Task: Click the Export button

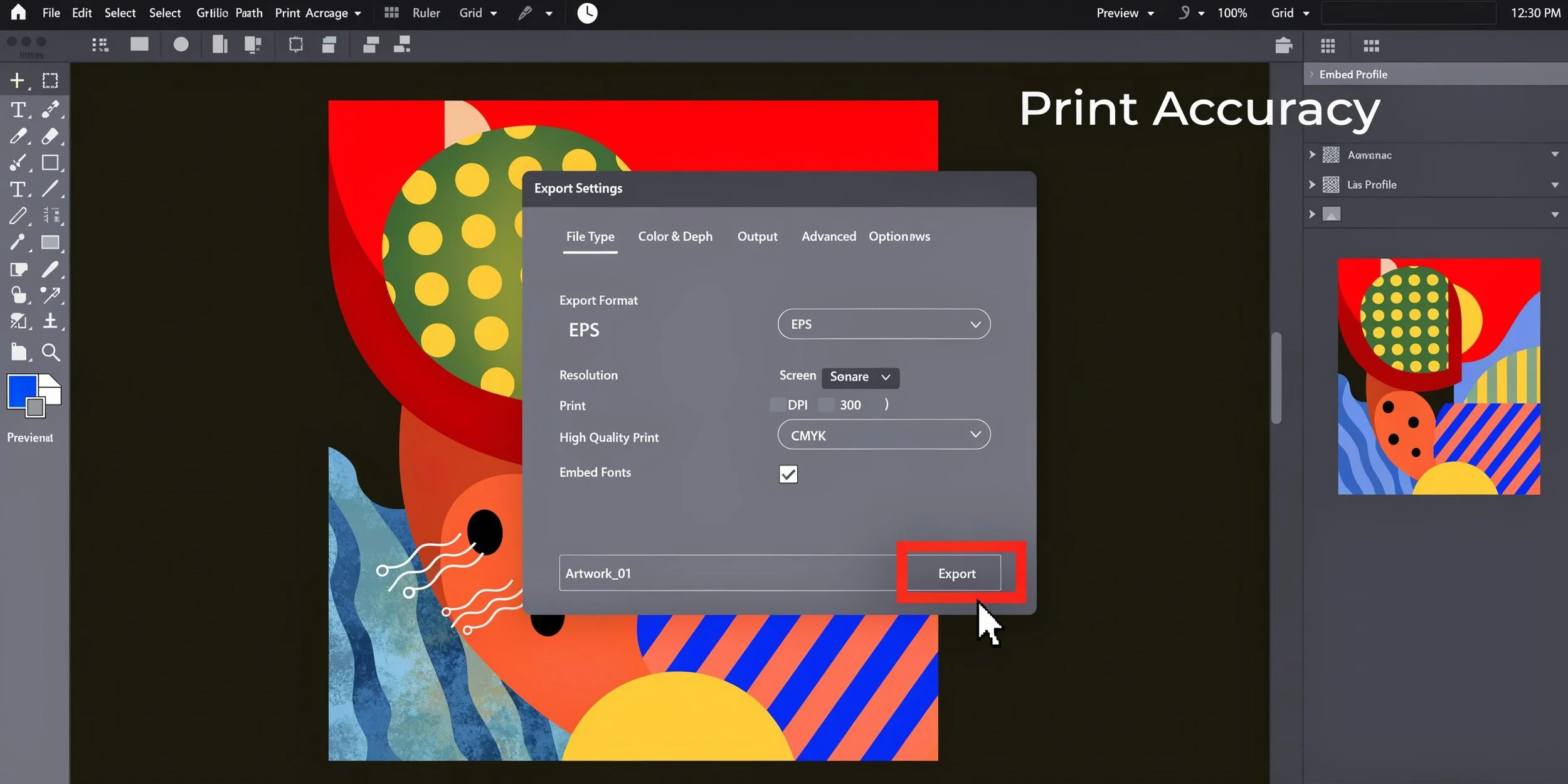Action: (956, 573)
